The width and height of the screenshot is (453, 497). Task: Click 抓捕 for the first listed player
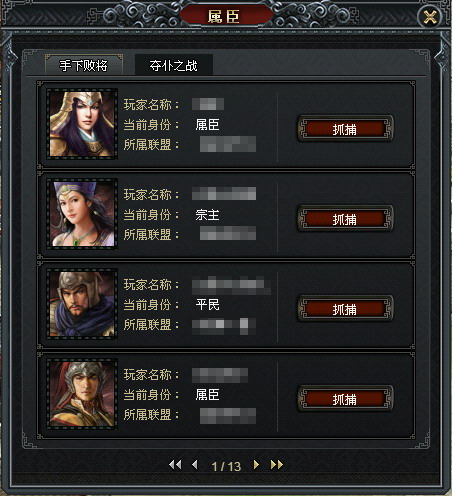click(x=345, y=129)
